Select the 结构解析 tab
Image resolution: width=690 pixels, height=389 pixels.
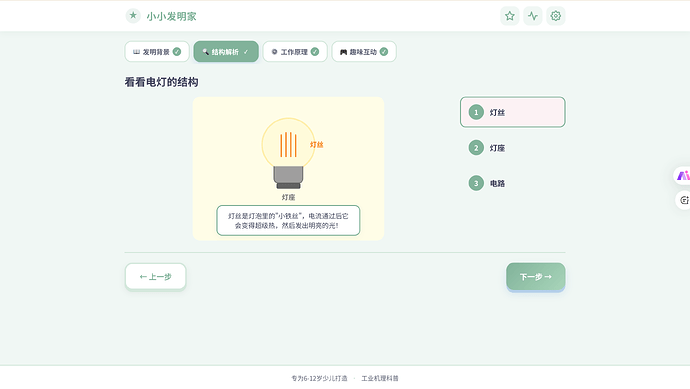pyautogui.click(x=226, y=52)
